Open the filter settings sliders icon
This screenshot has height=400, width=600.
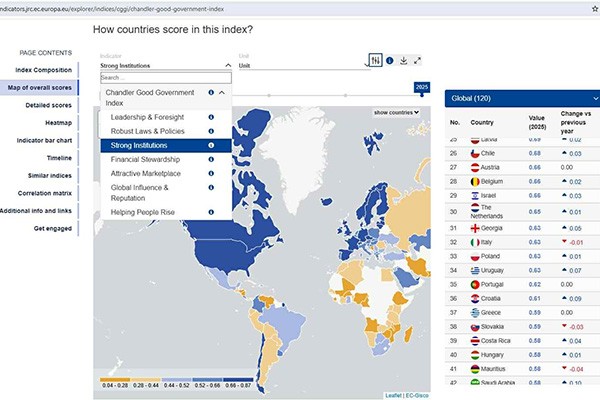[x=376, y=60]
